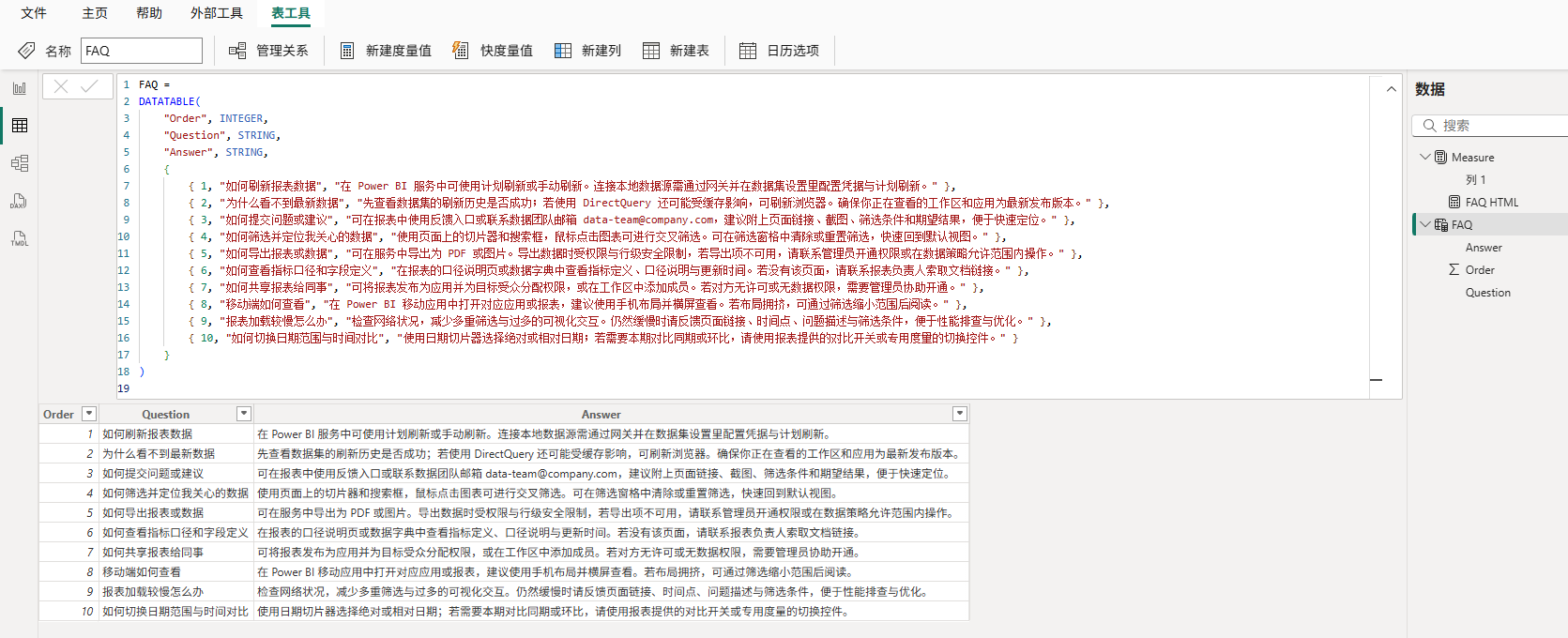Image resolution: width=1568 pixels, height=638 pixels.
Task: Cancel formula edit with X button
Action: (x=61, y=86)
